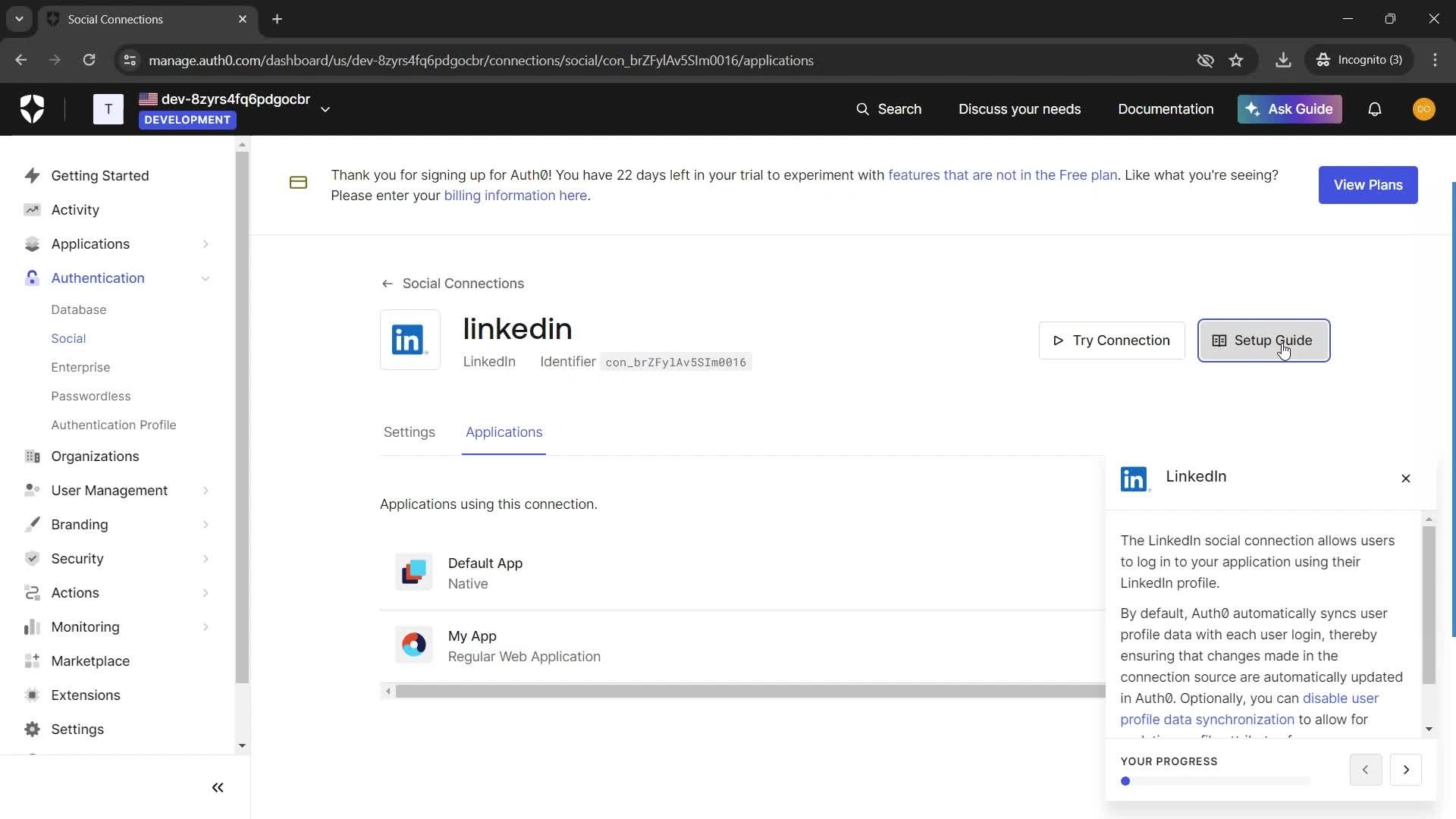1456x819 pixels.
Task: Click the browser address bar URL
Action: pos(481,61)
